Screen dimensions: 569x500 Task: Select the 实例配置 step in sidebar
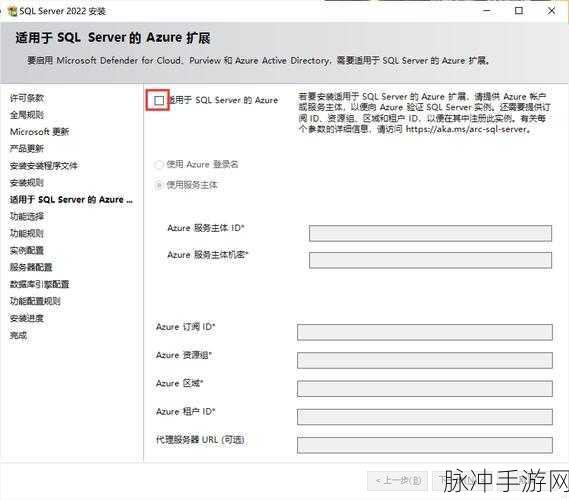(x=27, y=250)
